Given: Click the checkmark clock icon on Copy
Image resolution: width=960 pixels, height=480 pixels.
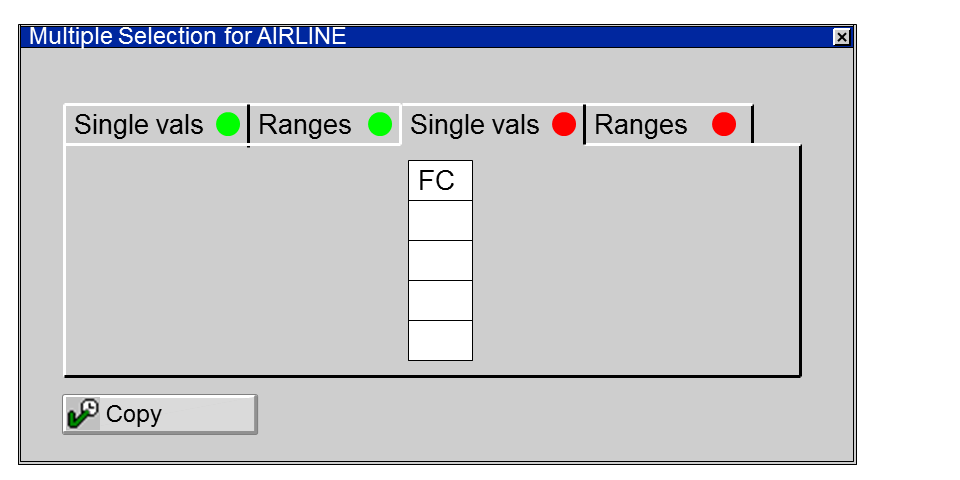Looking at the screenshot, I should point(83,413).
